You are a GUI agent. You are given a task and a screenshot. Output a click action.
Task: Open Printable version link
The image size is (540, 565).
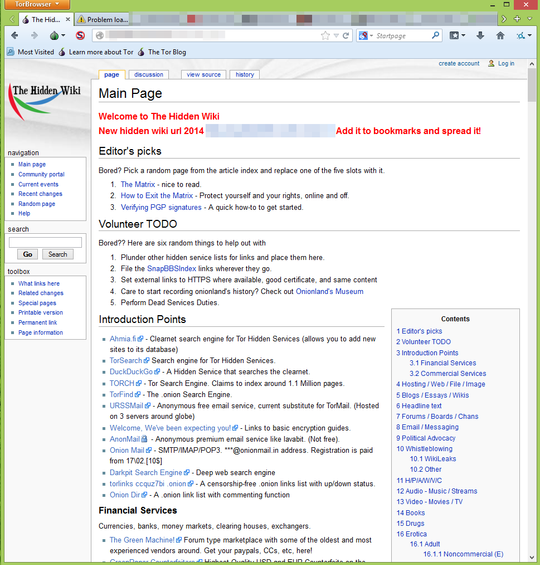40,312
